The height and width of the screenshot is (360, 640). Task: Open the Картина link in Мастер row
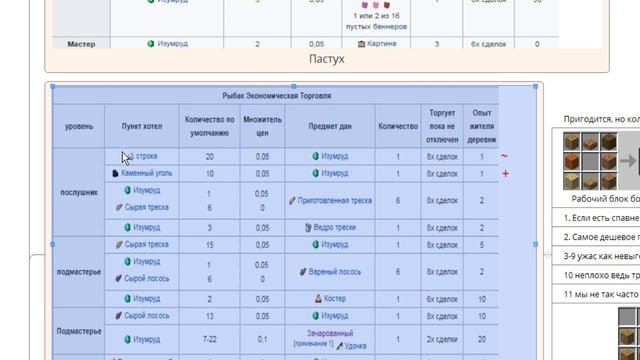382,44
